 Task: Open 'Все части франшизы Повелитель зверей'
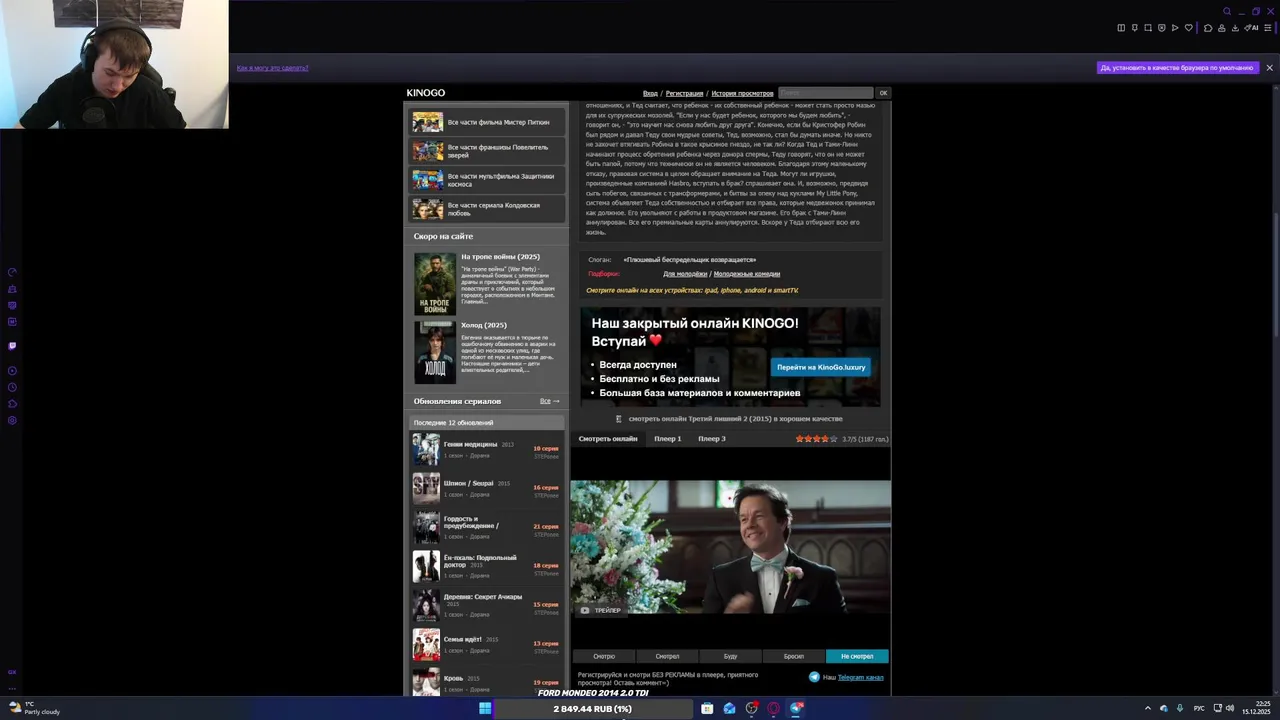pyautogui.click(x=487, y=151)
